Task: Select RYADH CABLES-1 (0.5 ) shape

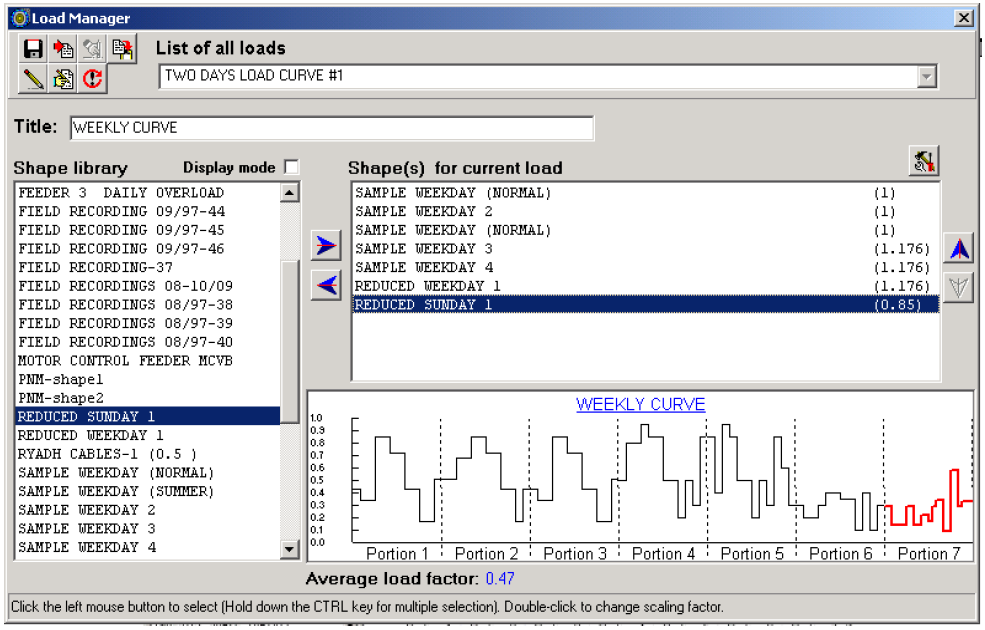Action: tap(148, 454)
